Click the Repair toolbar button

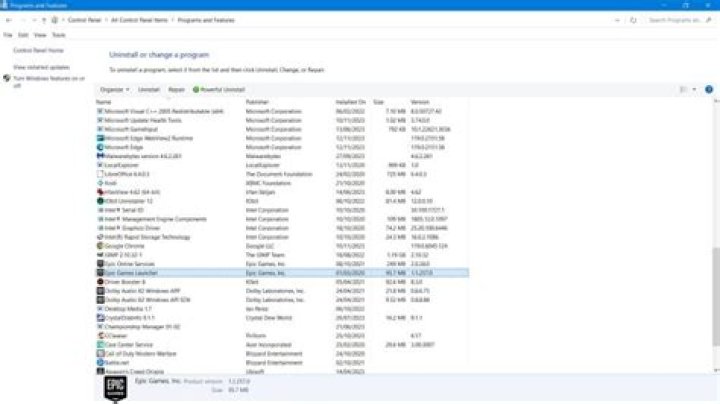[176, 90]
